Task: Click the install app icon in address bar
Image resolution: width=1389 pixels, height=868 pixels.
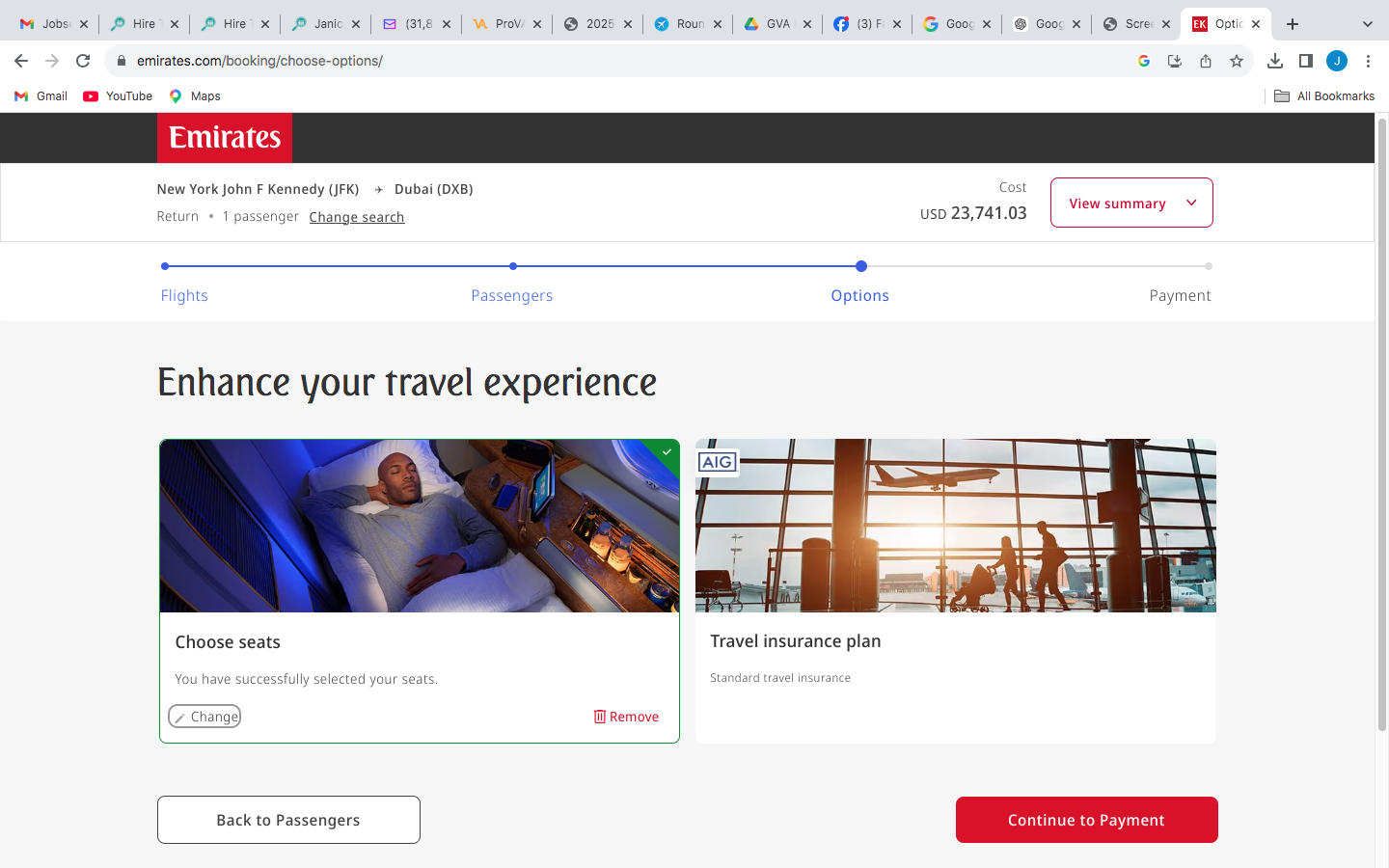Action: click(x=1175, y=61)
